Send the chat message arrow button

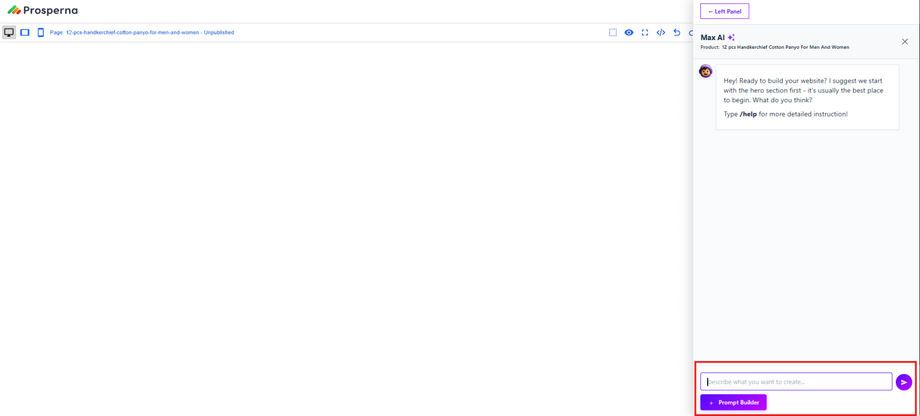click(x=904, y=382)
